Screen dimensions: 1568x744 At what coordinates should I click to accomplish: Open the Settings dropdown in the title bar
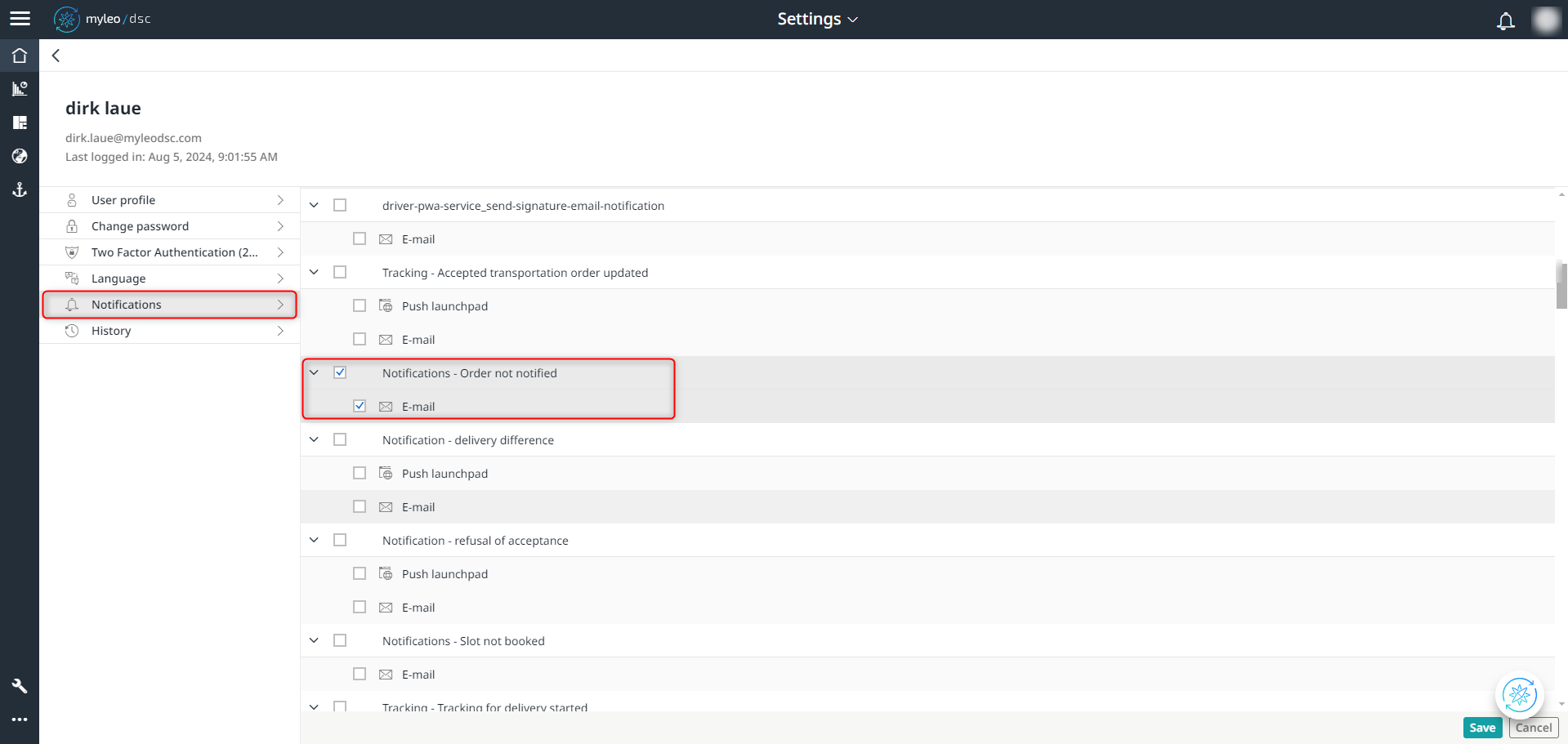tap(818, 18)
